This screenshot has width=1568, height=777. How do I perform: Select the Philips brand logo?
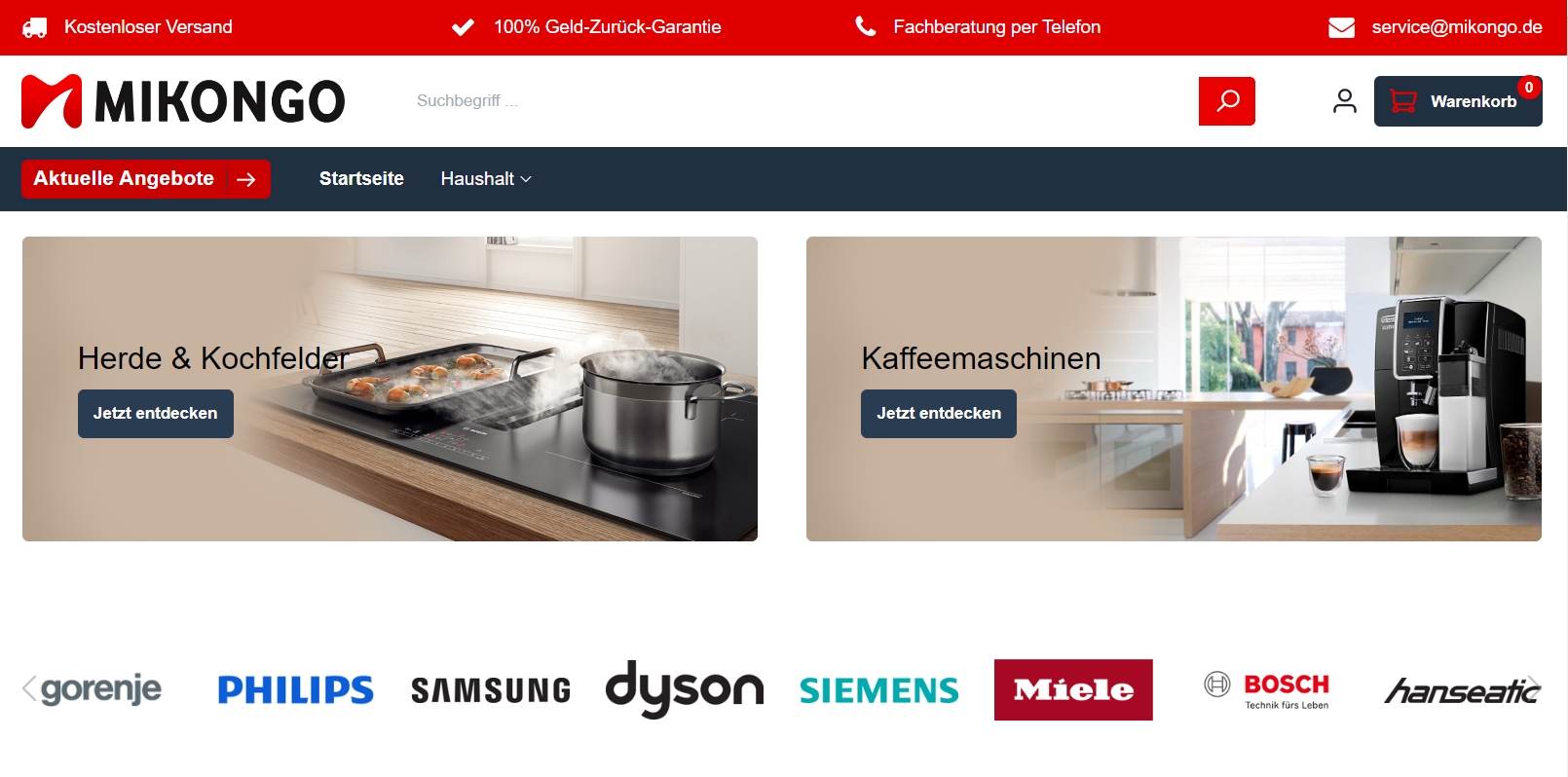[x=295, y=690]
